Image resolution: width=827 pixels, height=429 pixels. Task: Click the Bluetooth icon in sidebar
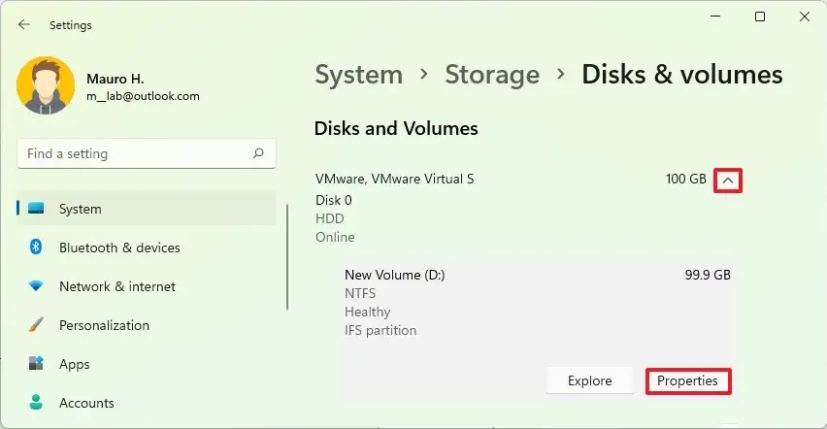coord(37,247)
